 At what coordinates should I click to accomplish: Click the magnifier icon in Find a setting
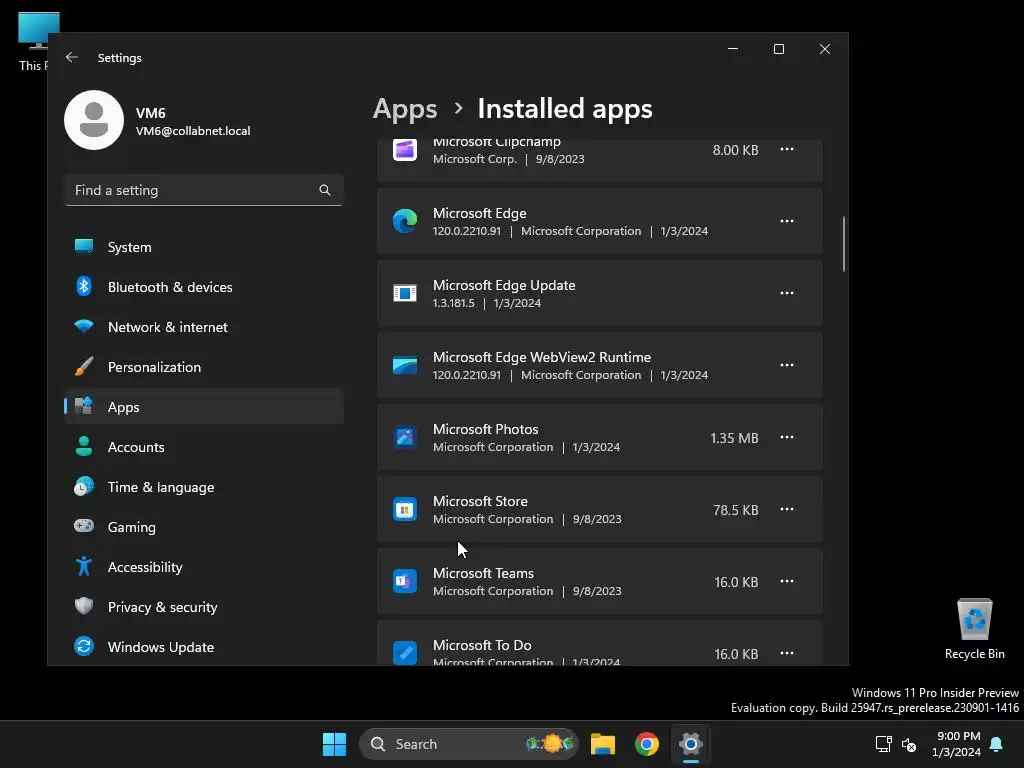click(x=325, y=190)
